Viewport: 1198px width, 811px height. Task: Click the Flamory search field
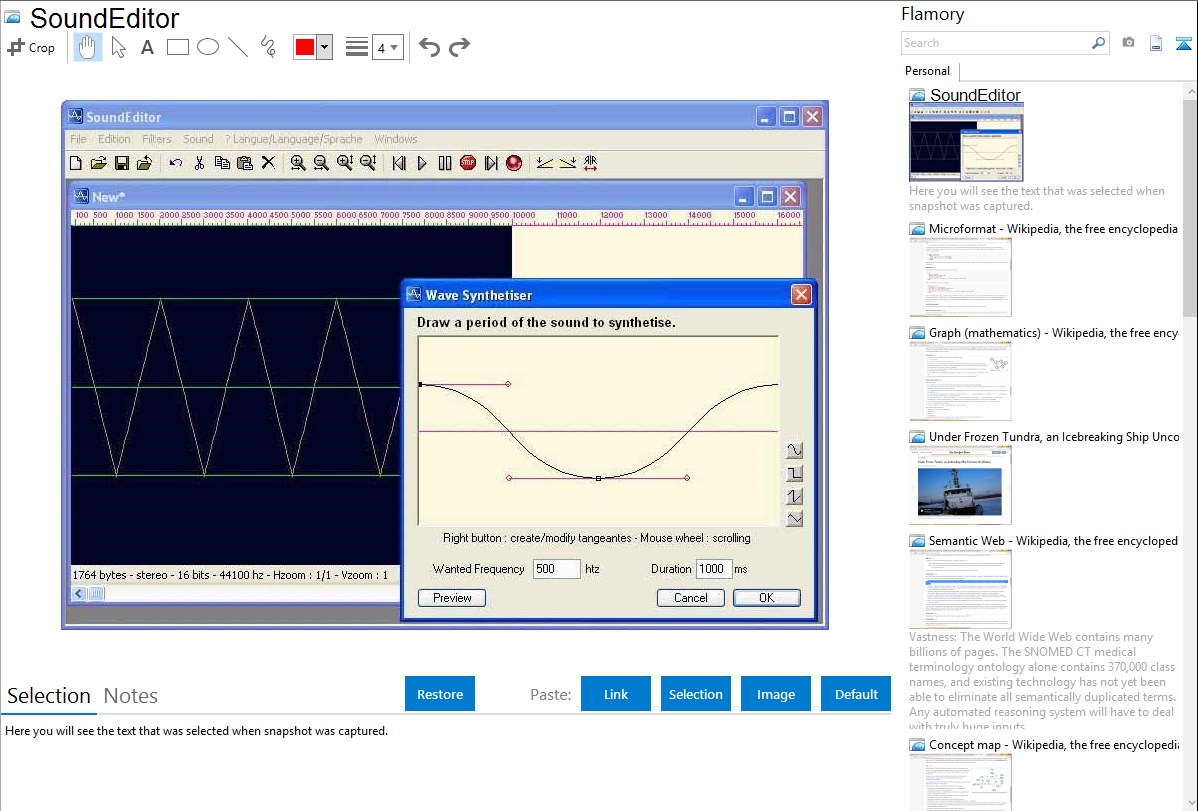pos(995,43)
